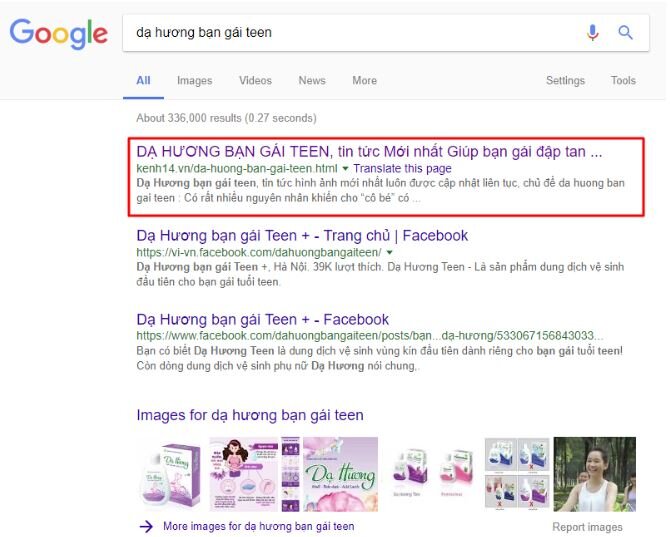Switch to the Images tab
670x537 pixels.
[x=194, y=80]
